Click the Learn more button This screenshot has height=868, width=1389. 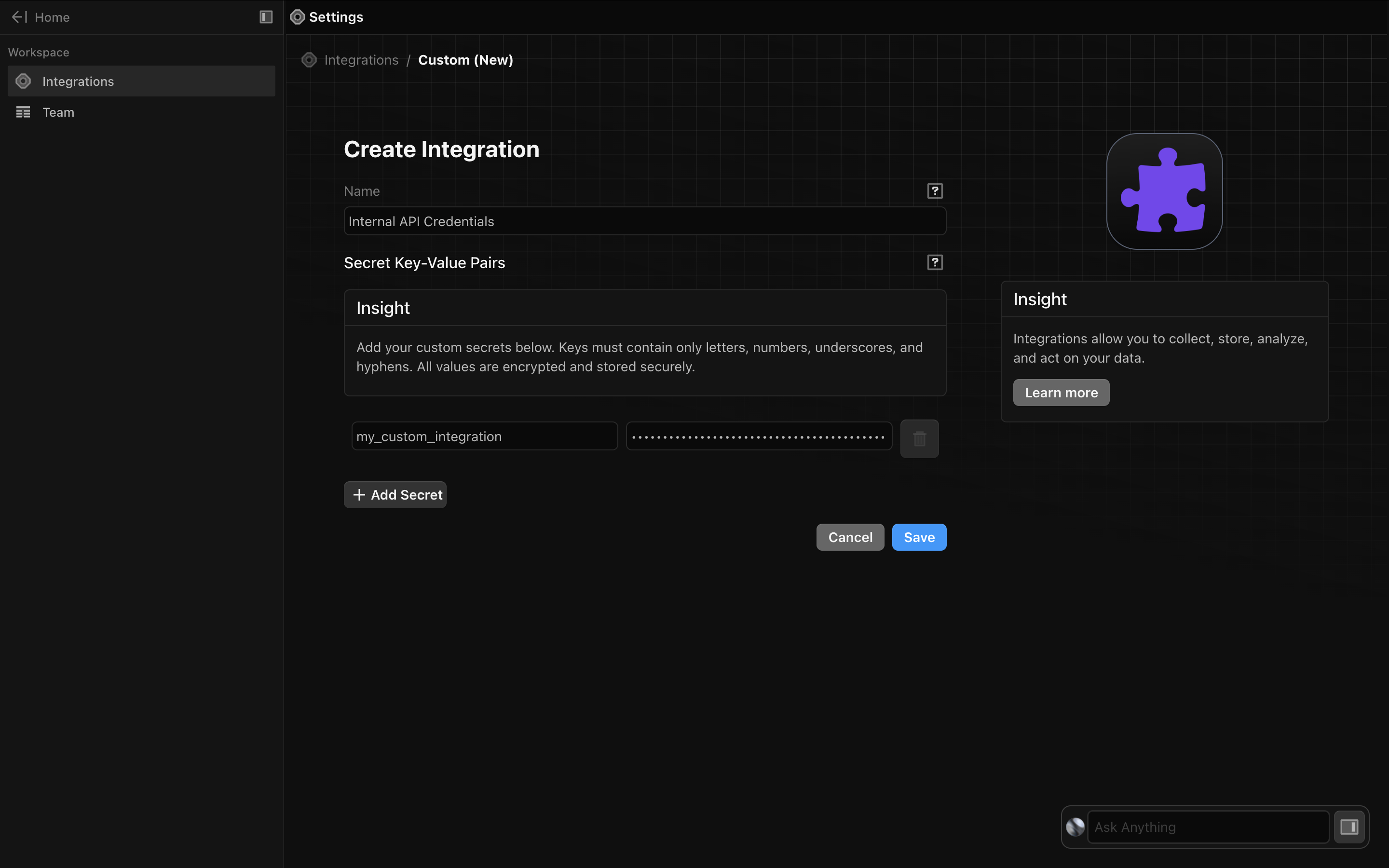pos(1061,393)
